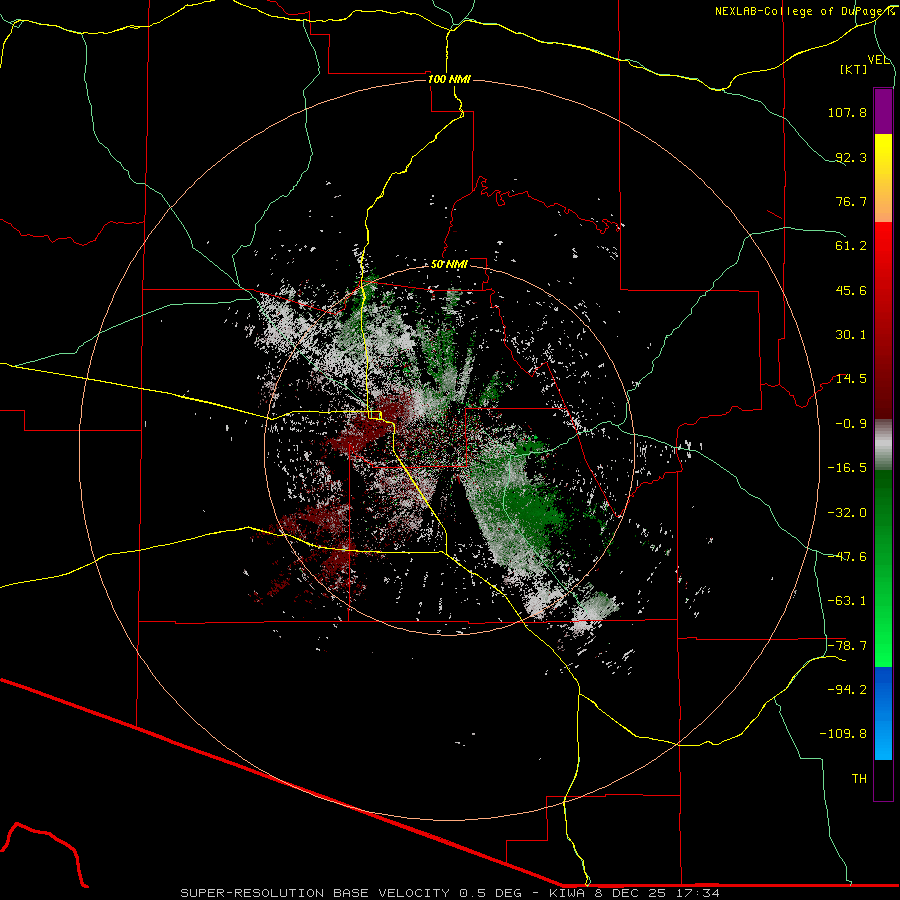Click the -78.7 value on velocity scale
The image size is (900, 900).
[847, 646]
